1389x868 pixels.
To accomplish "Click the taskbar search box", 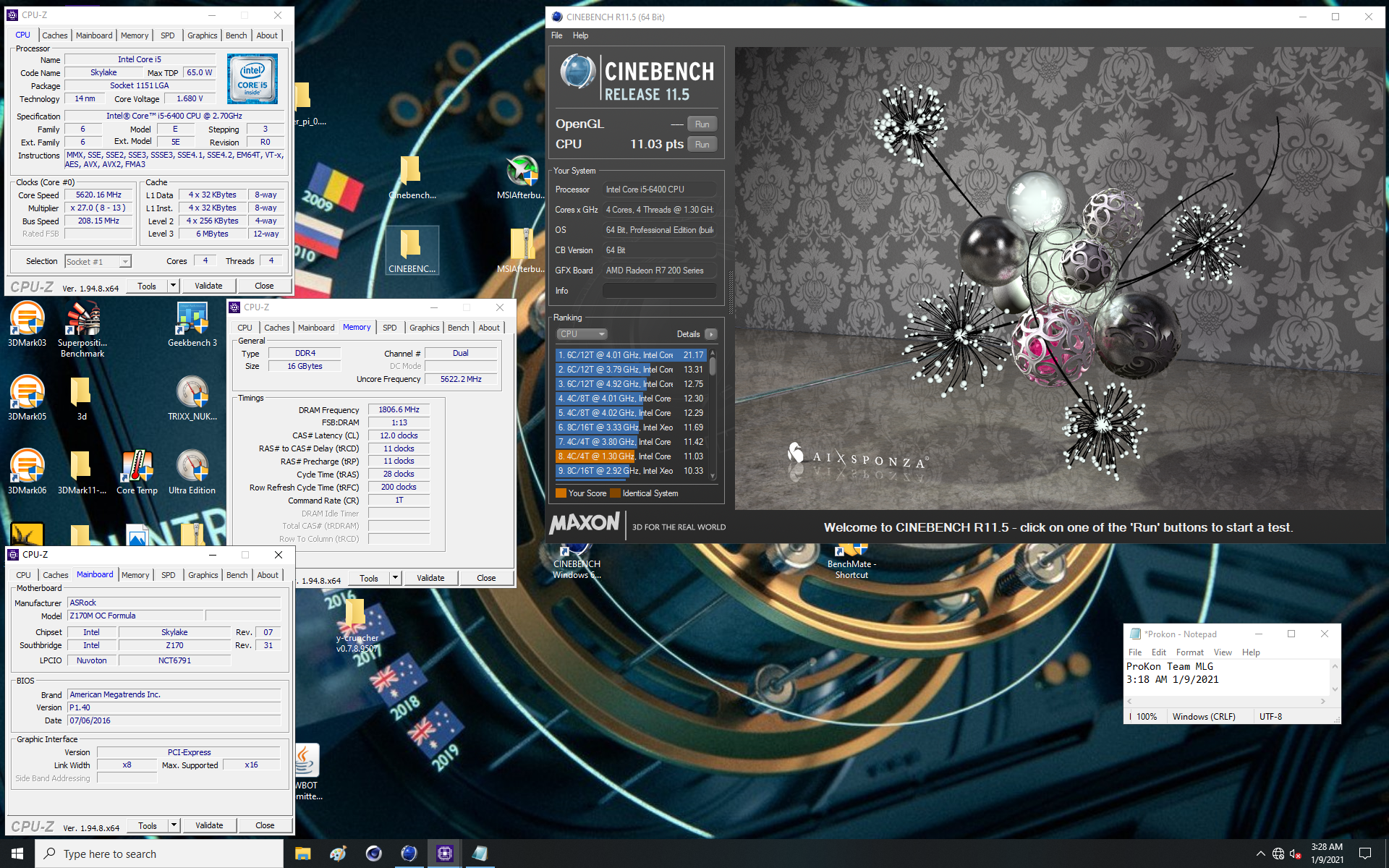I will tap(159, 854).
